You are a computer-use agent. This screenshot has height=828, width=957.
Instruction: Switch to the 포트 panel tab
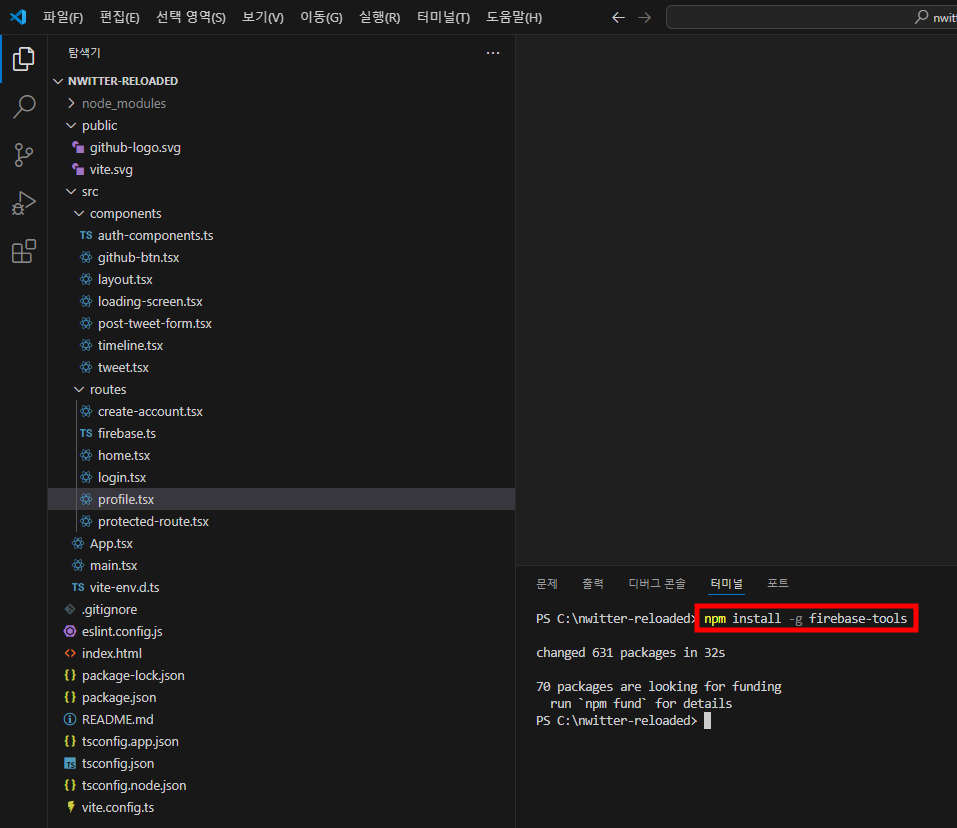pos(778,584)
